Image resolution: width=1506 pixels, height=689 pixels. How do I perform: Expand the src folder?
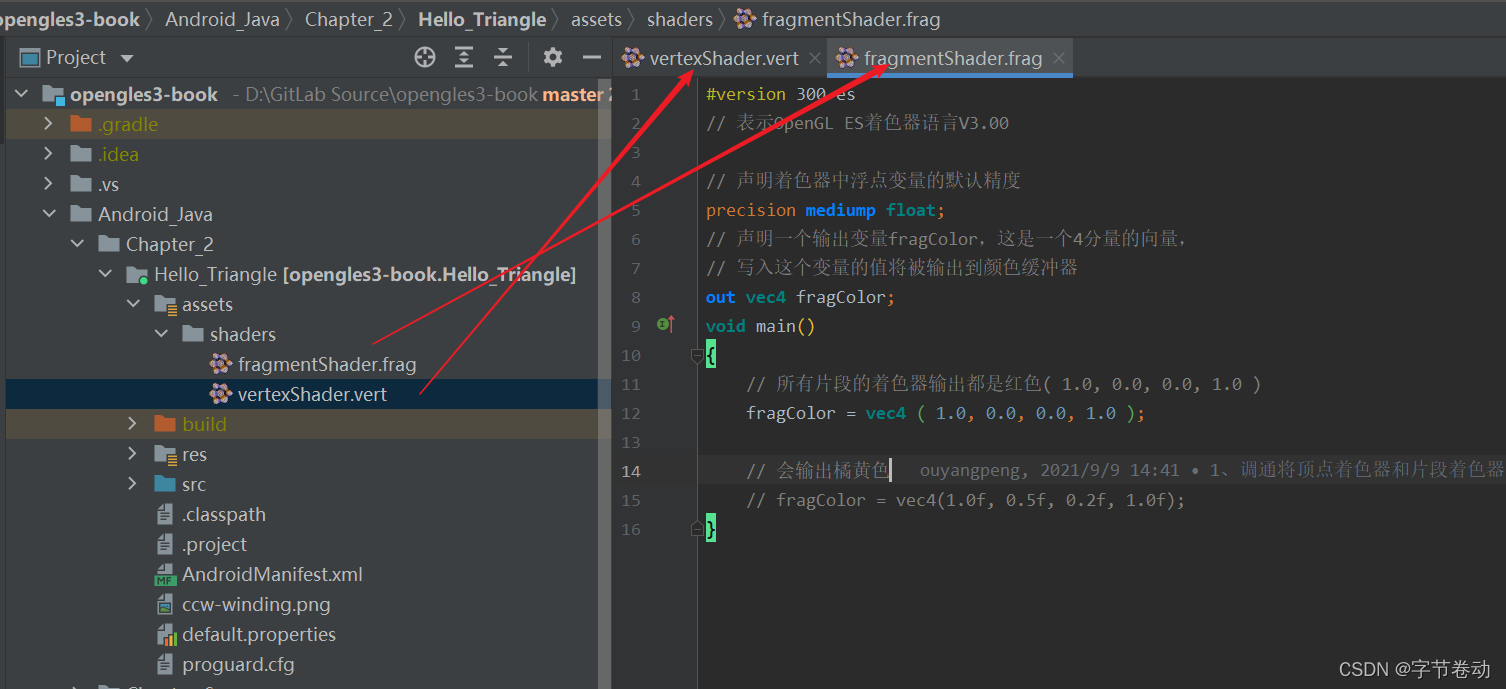tap(133, 484)
